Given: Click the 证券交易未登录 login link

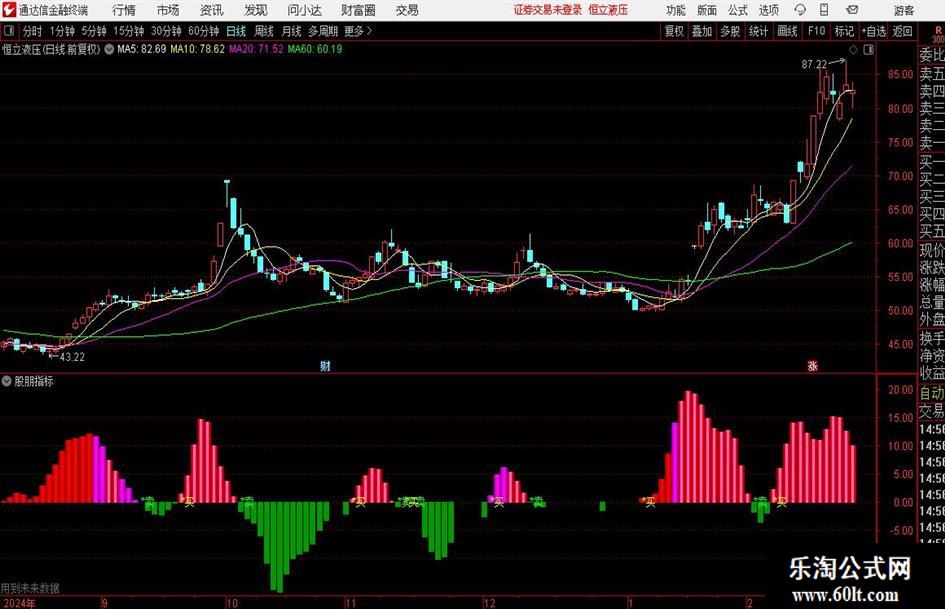Looking at the screenshot, I should (548, 10).
